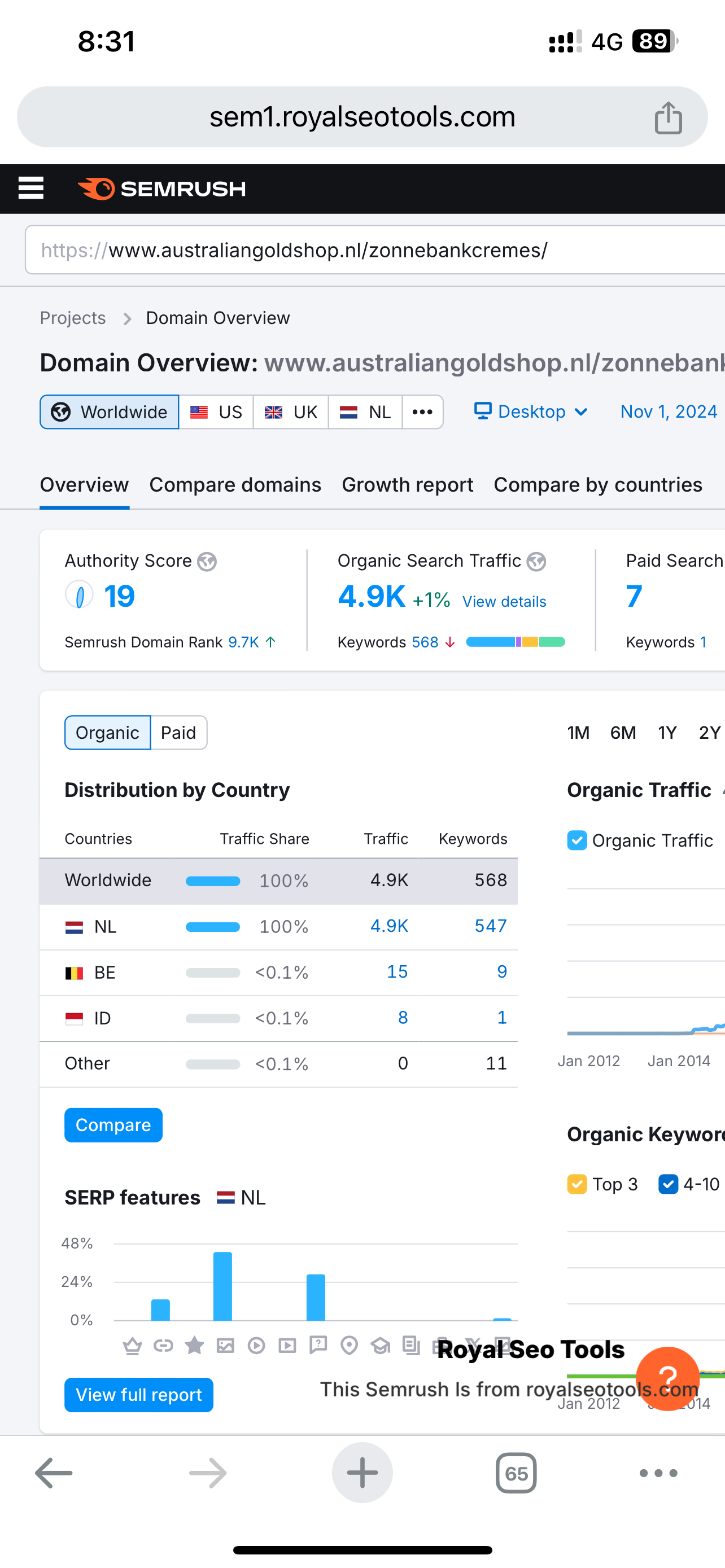Select the US database option
This screenshot has height=1568, width=725.
pos(216,412)
